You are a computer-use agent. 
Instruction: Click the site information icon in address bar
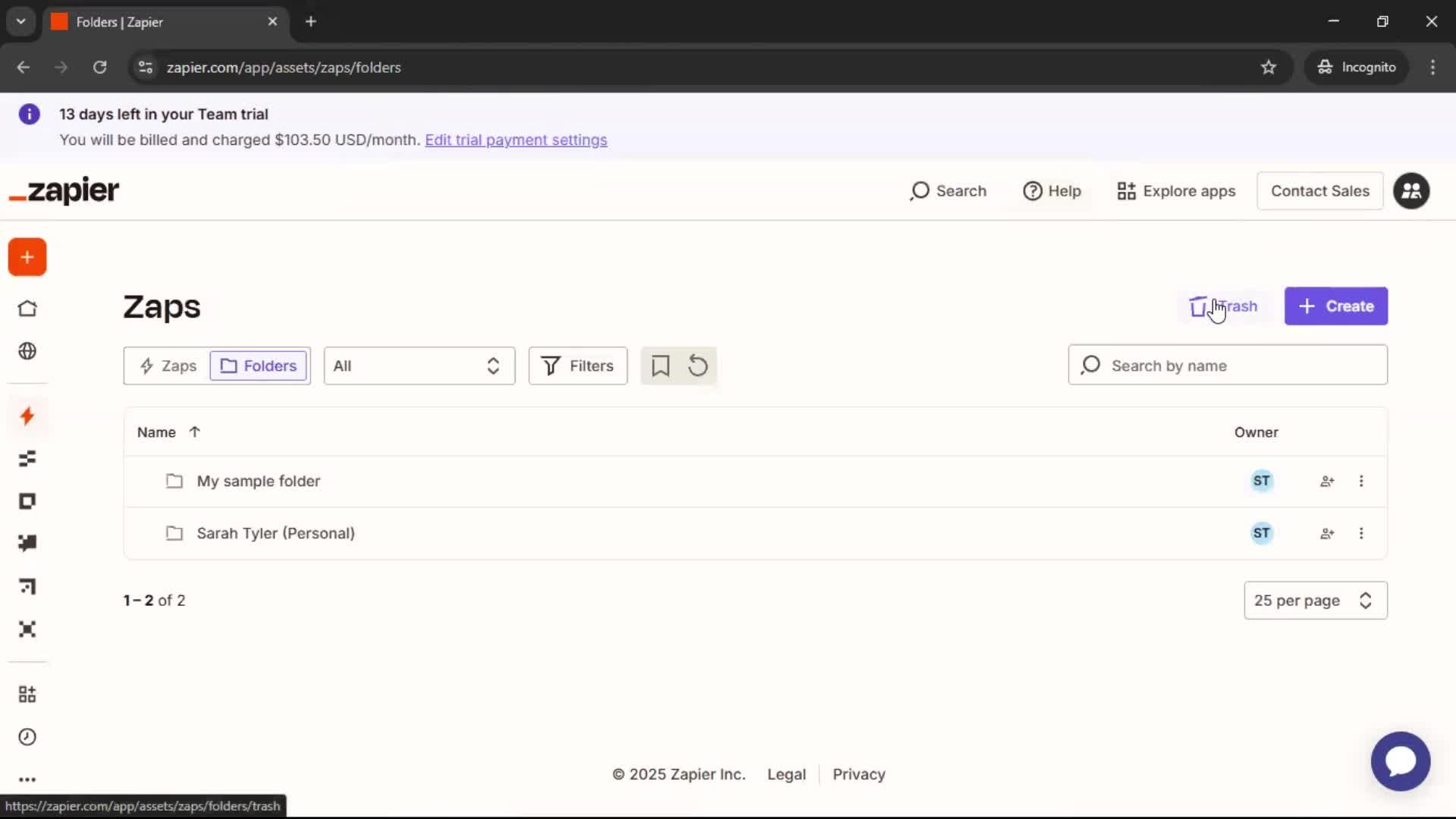[146, 67]
